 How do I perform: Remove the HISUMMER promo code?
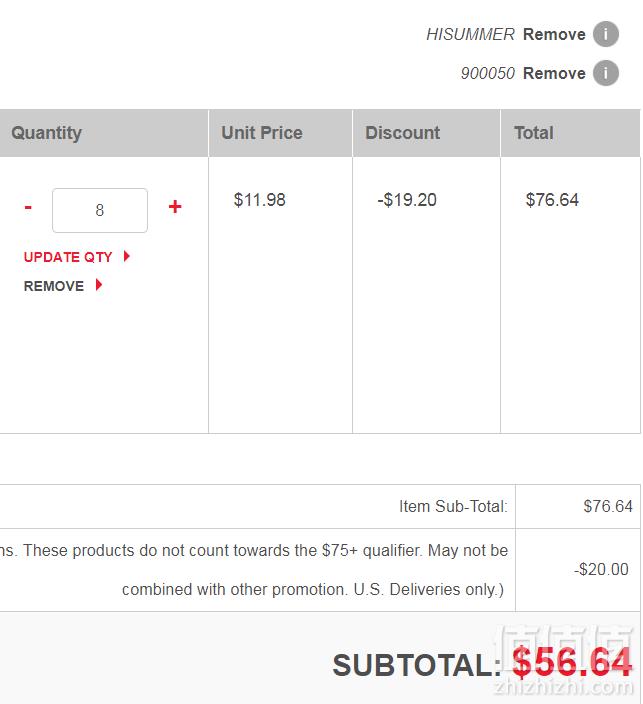[x=554, y=34]
